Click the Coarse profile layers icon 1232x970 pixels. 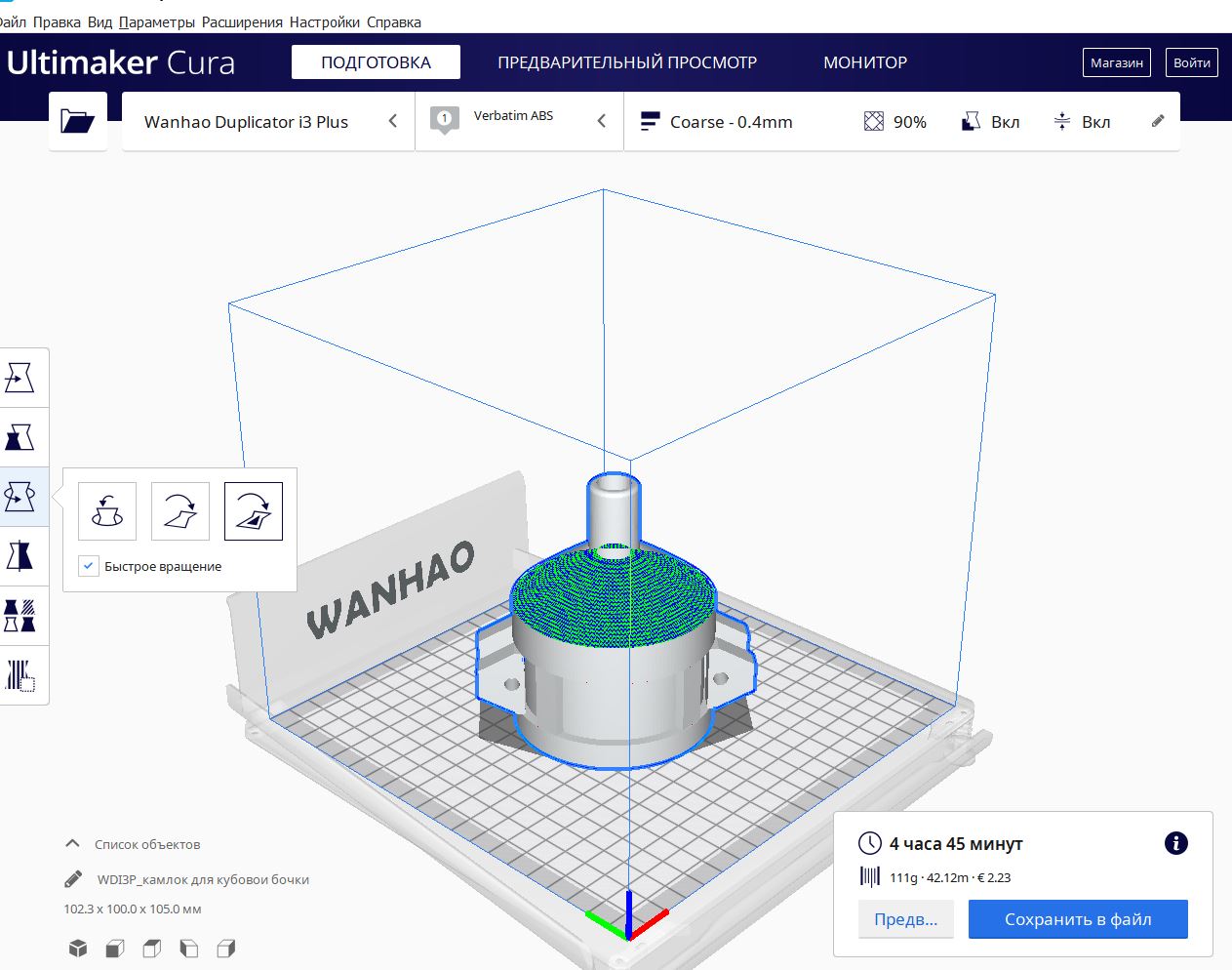tap(650, 122)
